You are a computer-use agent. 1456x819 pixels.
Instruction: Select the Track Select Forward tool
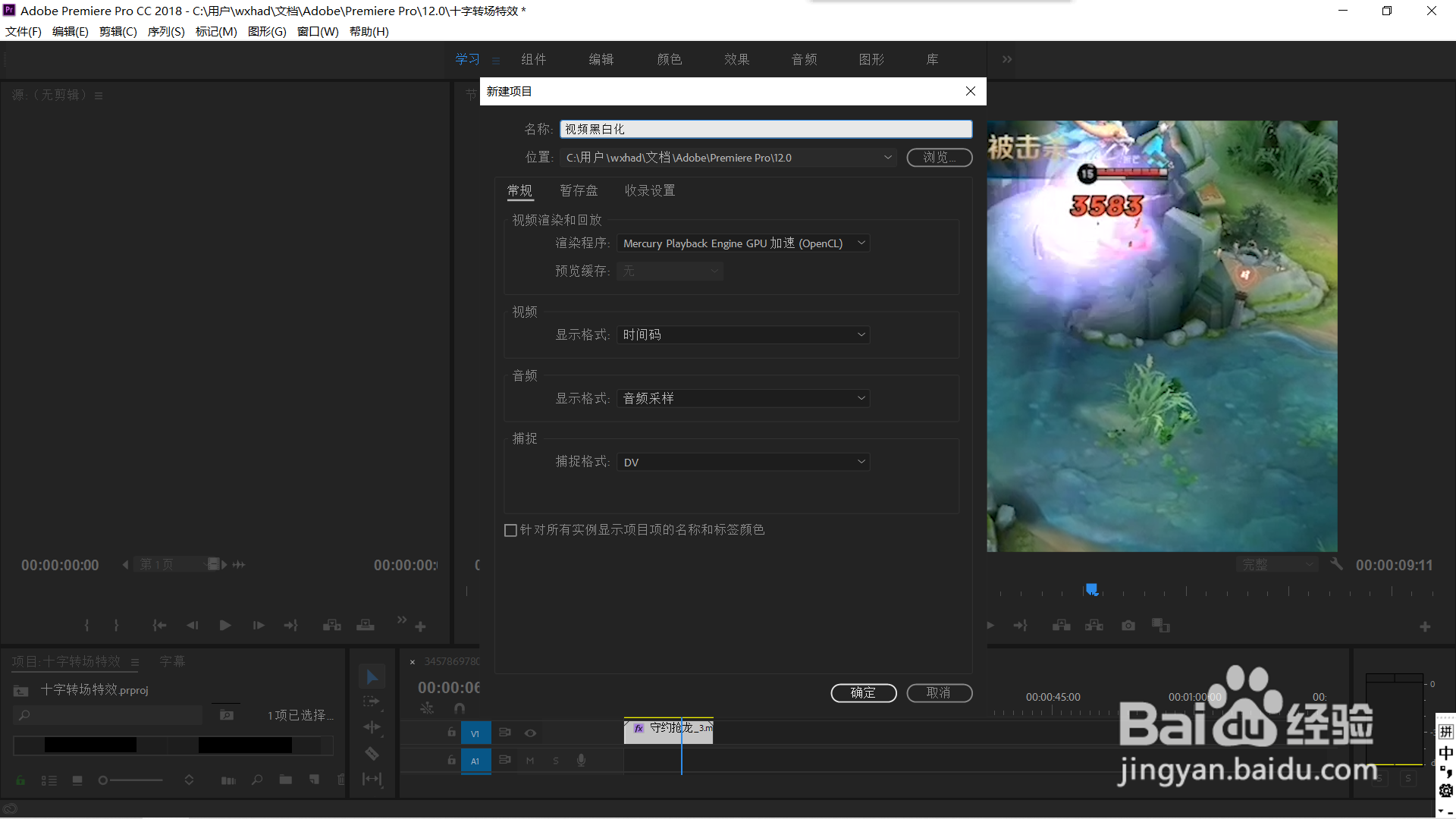pos(372,701)
